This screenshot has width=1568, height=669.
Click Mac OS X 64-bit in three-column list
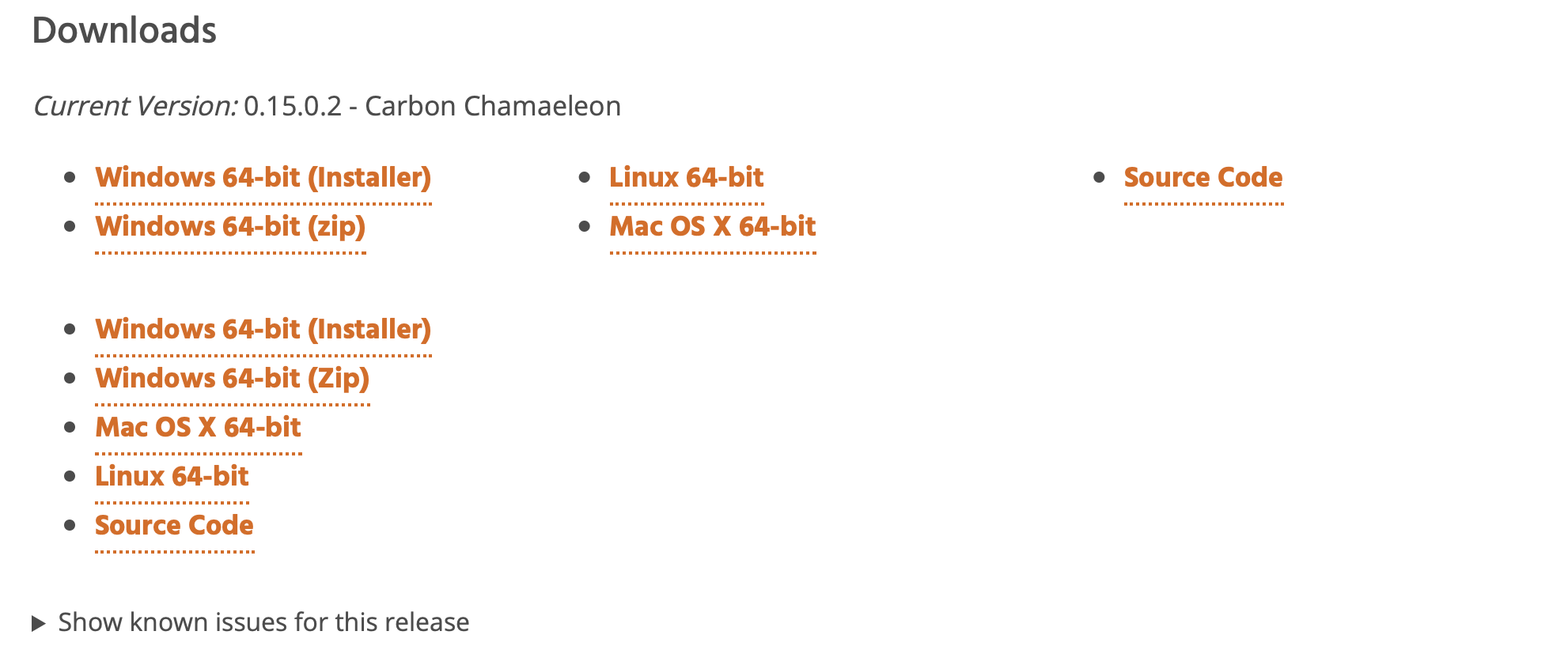pyautogui.click(x=712, y=227)
